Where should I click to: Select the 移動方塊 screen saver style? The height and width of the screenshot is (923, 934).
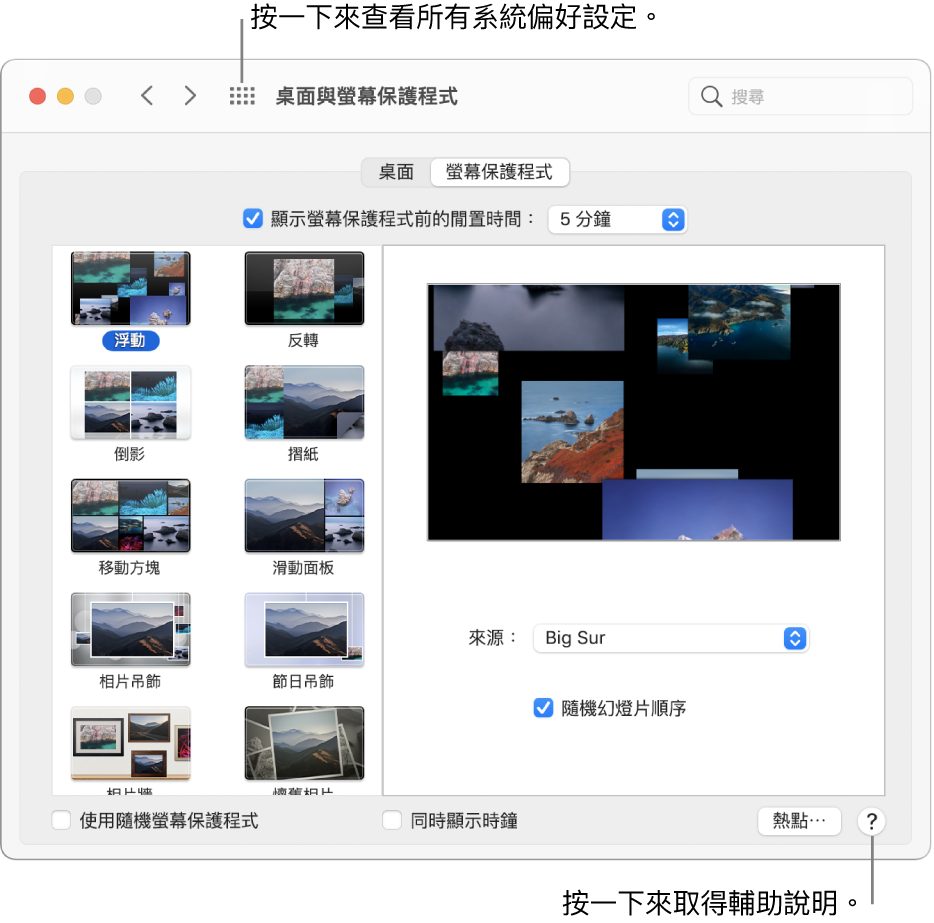(130, 515)
